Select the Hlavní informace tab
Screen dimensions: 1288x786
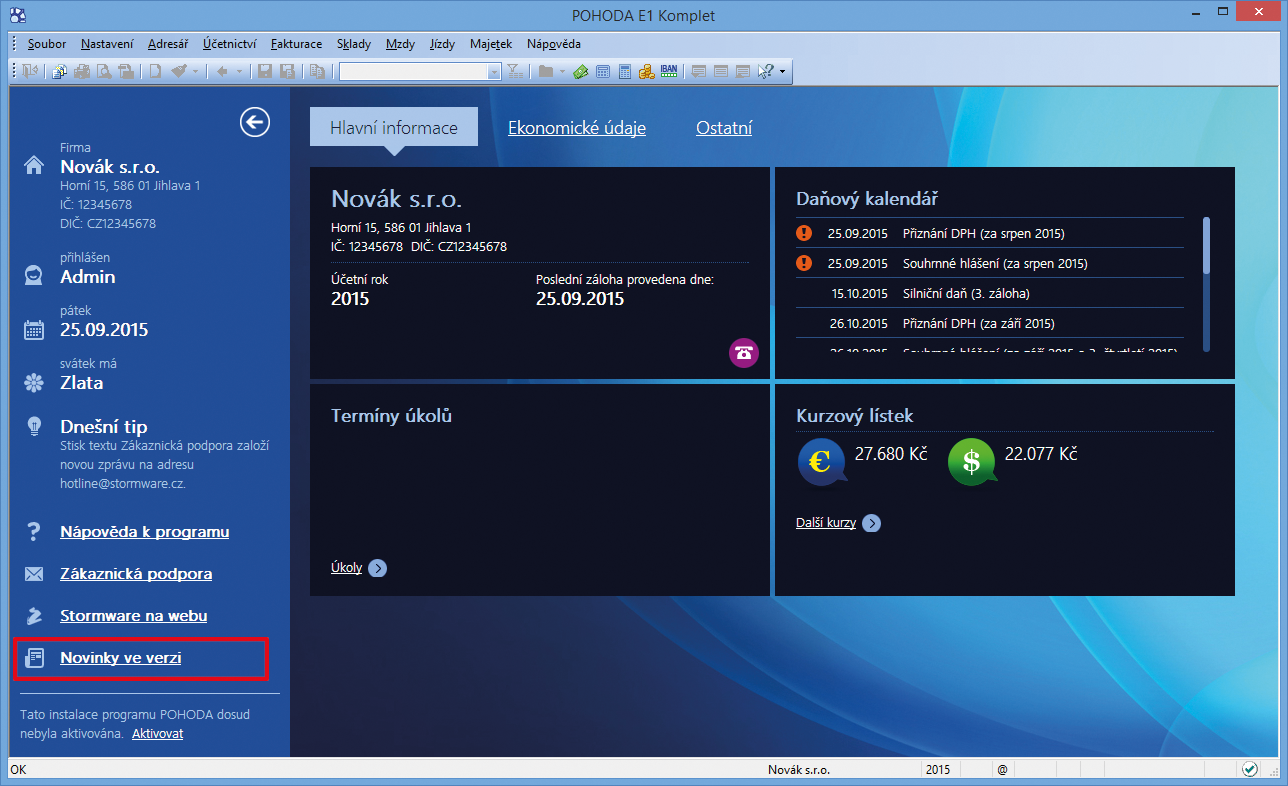pos(394,127)
